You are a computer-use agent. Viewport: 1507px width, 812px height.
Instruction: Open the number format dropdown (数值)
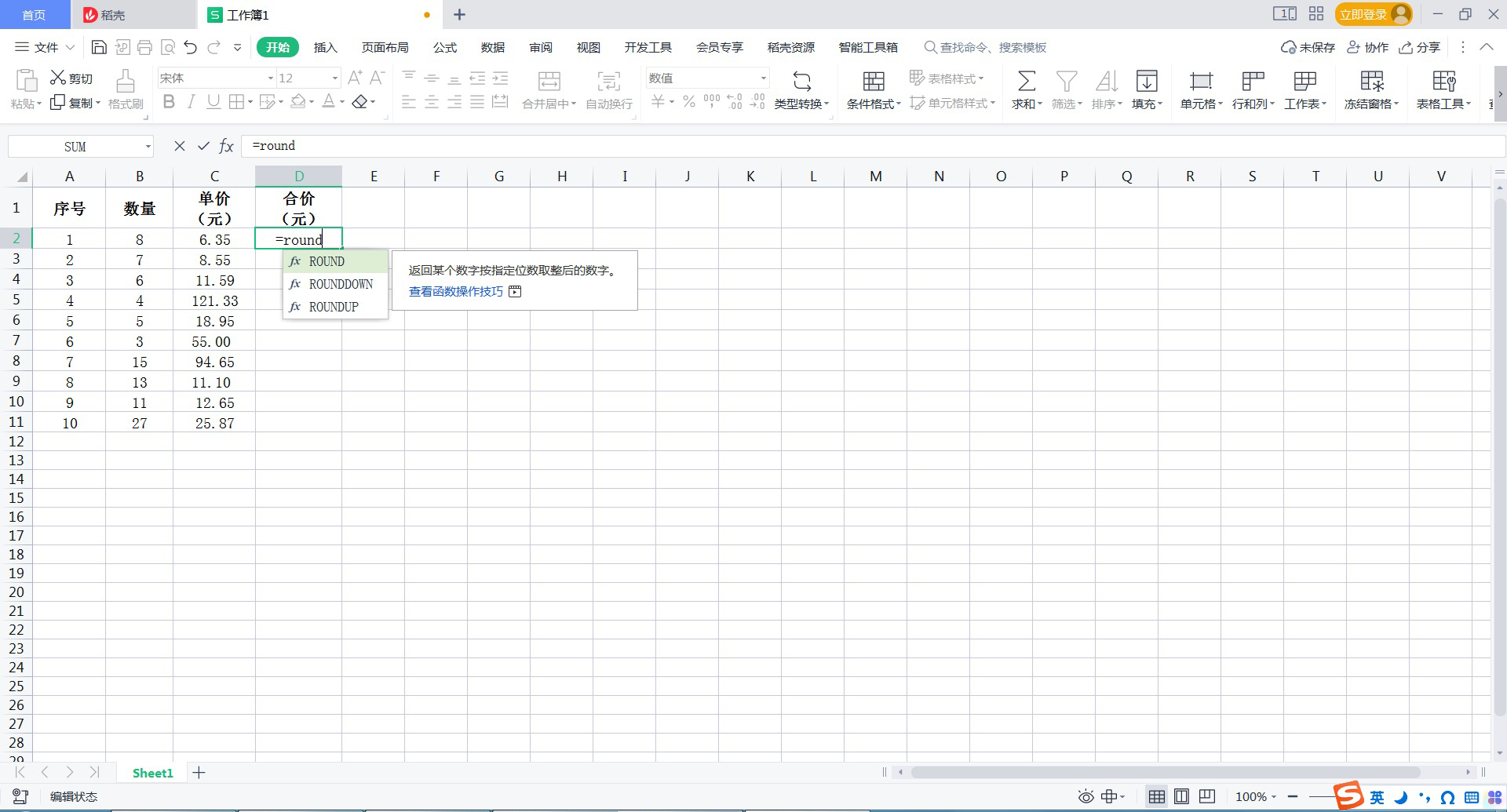(x=763, y=78)
